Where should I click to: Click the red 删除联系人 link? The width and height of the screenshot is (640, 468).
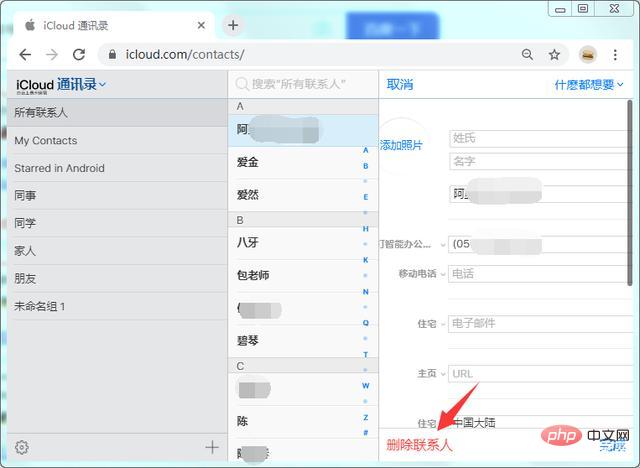(420, 445)
